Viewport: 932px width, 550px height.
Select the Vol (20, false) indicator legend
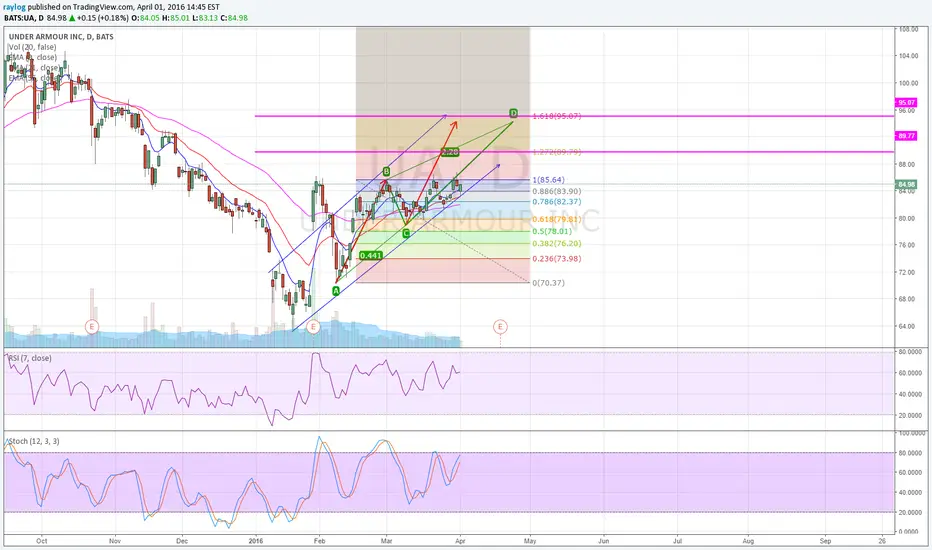(x=32, y=47)
